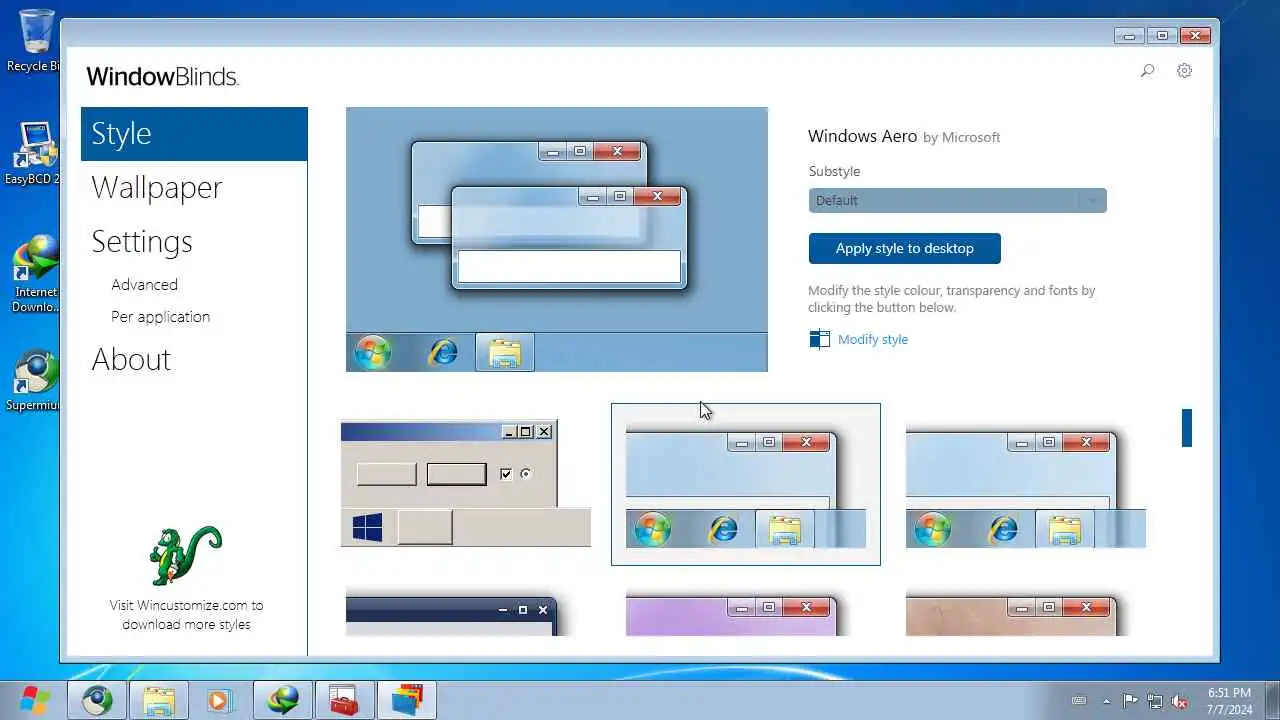Maximize the WindowBlinds window
The width and height of the screenshot is (1280, 720).
tap(1162, 35)
